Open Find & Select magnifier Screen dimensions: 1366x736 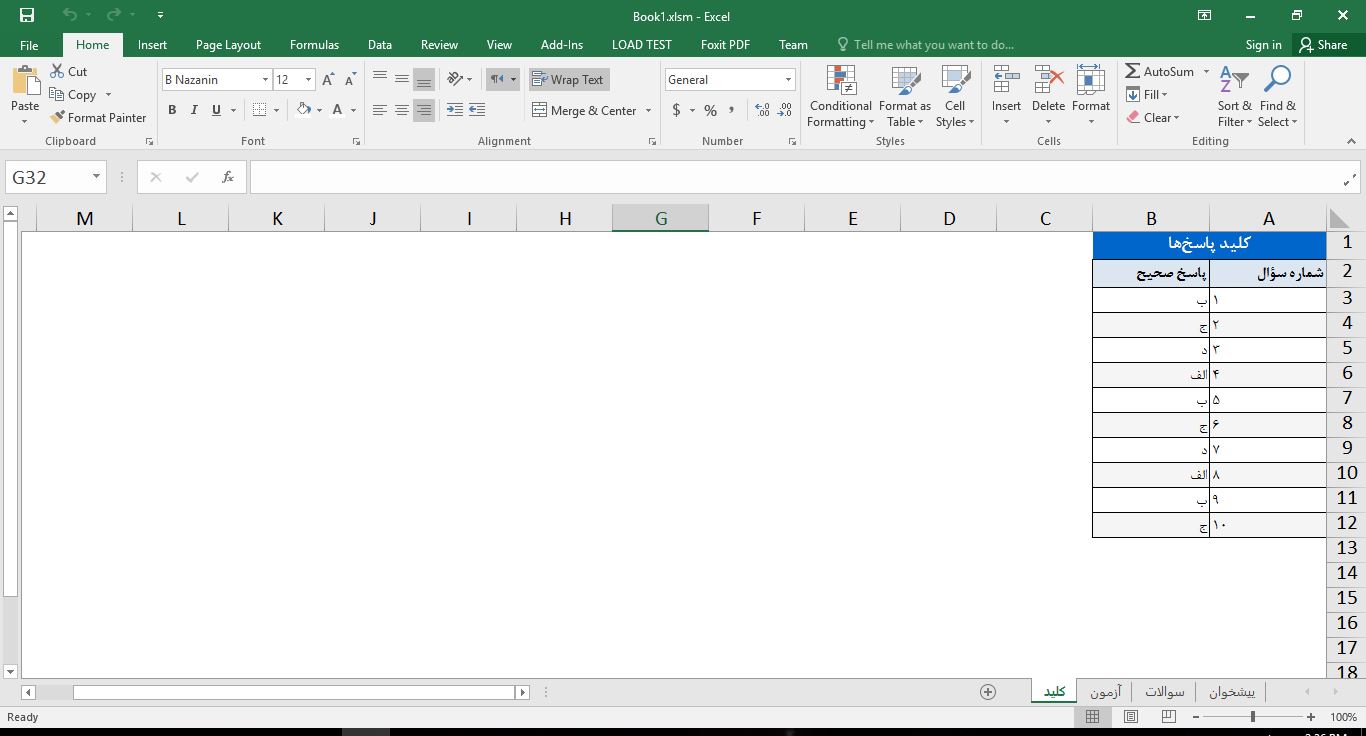click(x=1278, y=97)
